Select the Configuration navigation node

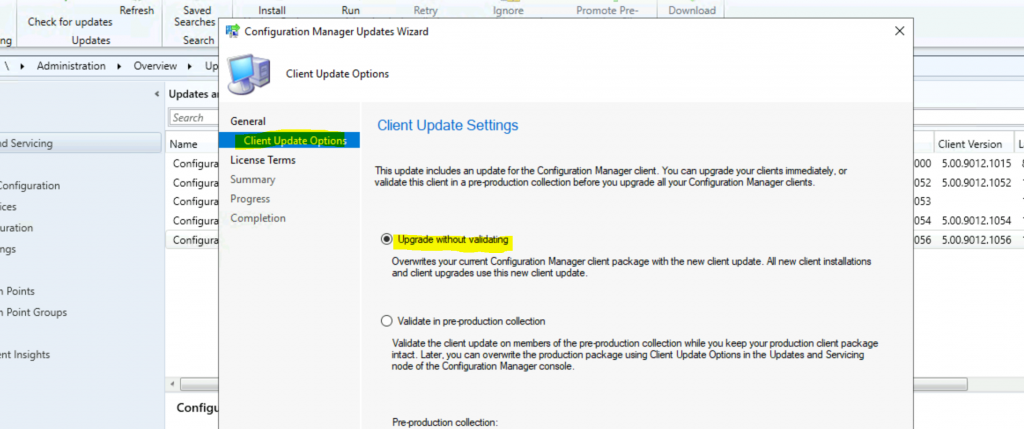click(30, 185)
